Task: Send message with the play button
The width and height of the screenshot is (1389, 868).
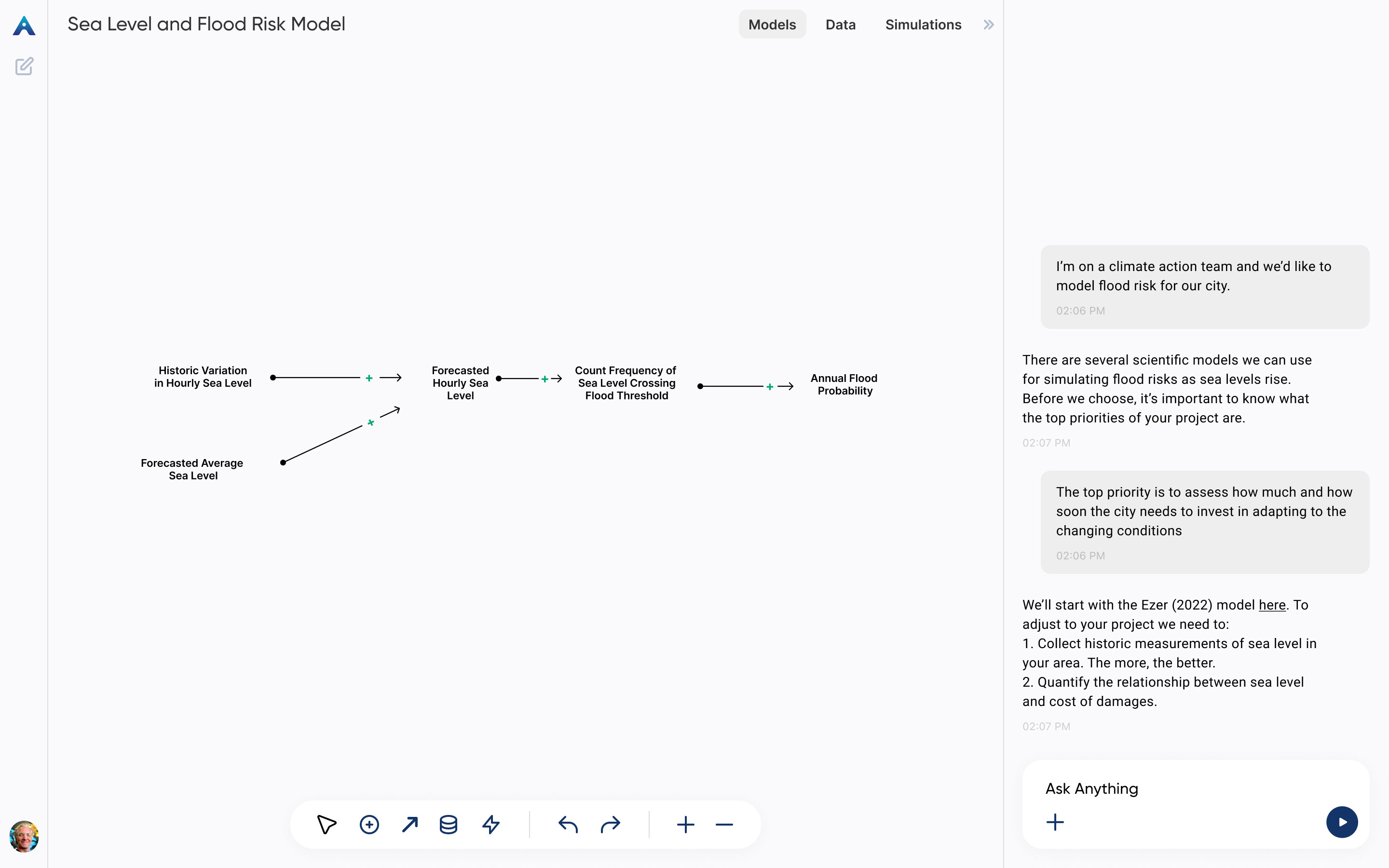Action: click(x=1341, y=822)
